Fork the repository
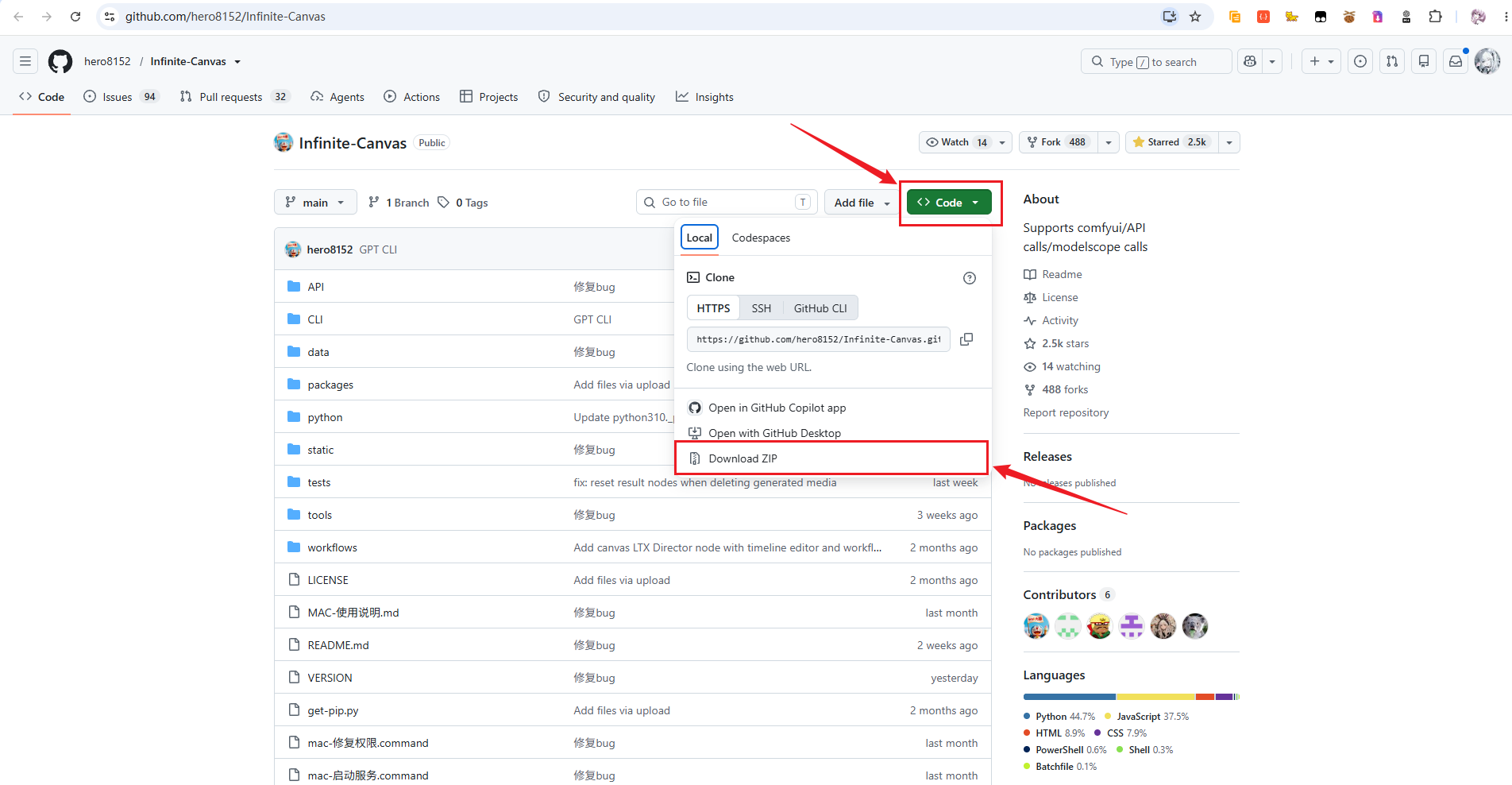The width and height of the screenshot is (1512, 785). click(x=1057, y=142)
